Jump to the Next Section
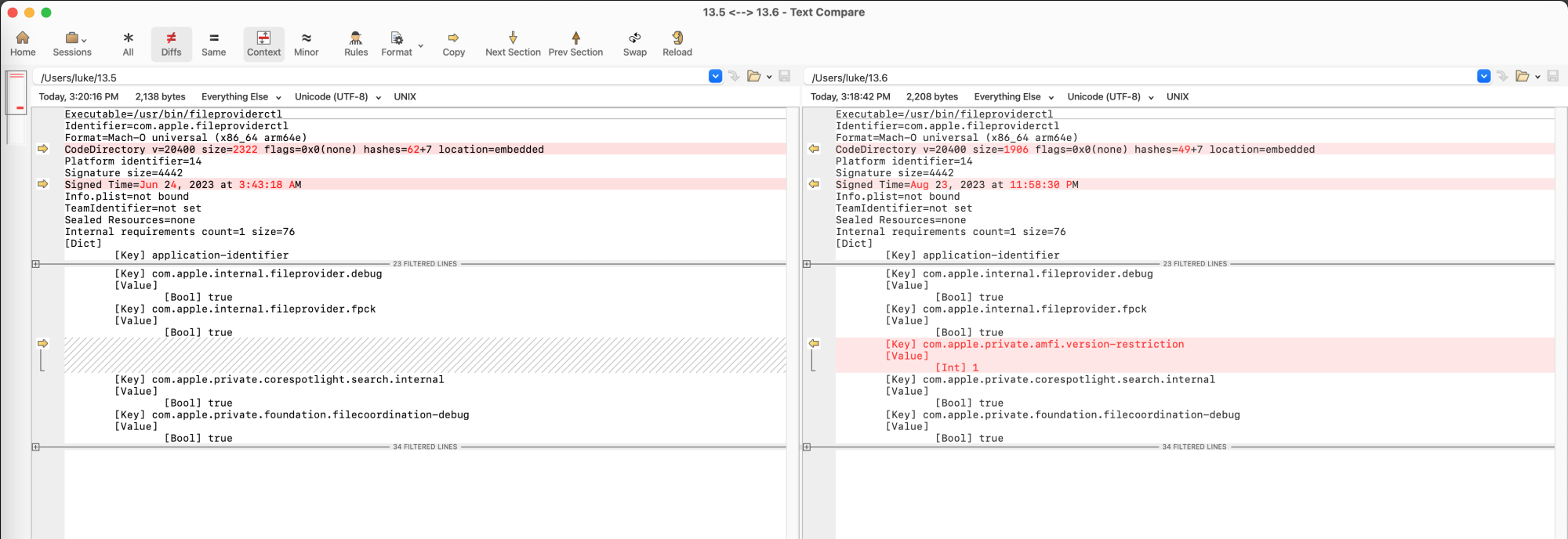 click(x=513, y=43)
